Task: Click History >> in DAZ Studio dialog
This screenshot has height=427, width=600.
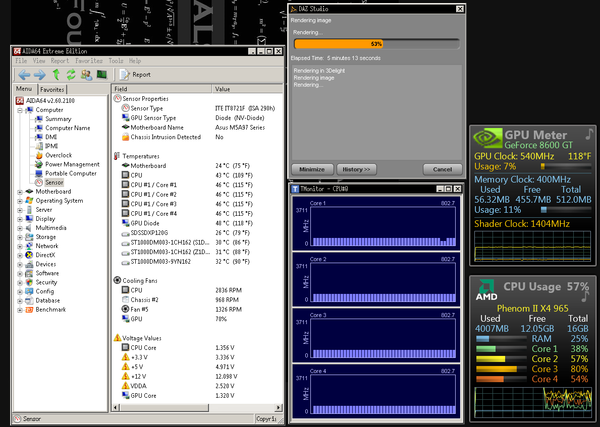Action: pyautogui.click(x=356, y=169)
